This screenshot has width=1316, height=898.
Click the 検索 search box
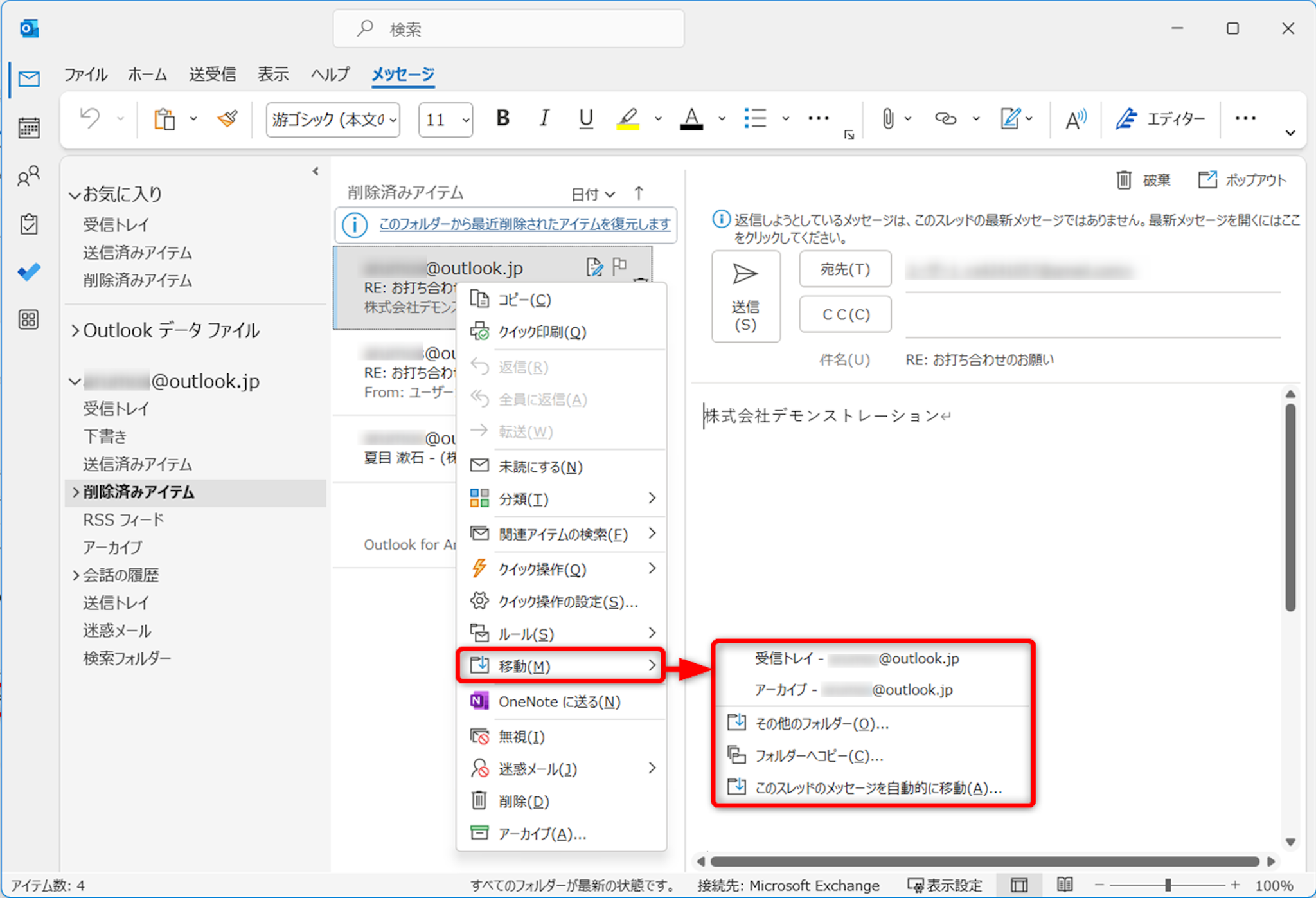(x=508, y=29)
